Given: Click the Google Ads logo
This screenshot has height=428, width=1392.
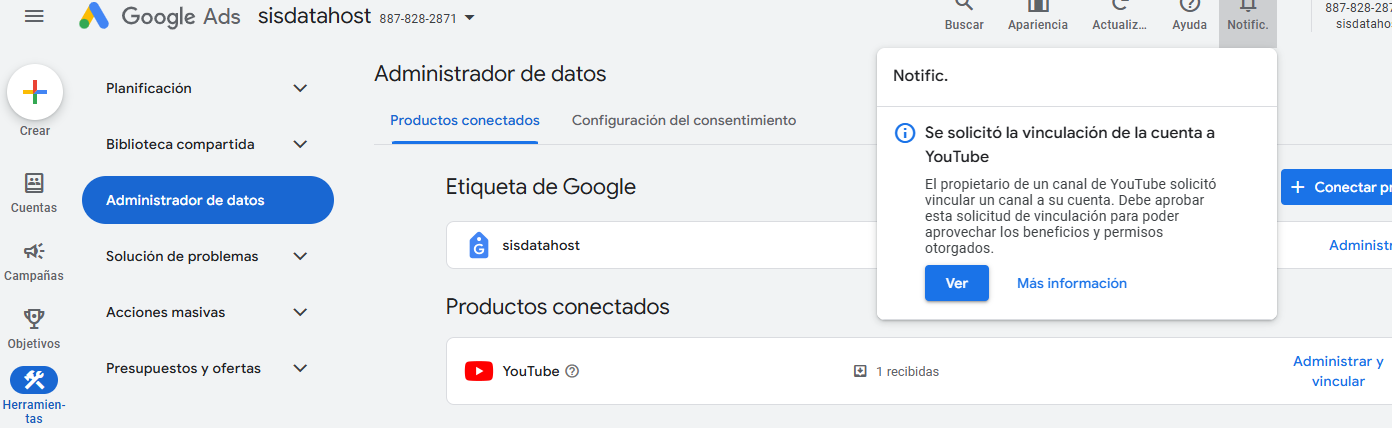Looking at the screenshot, I should point(95,17).
